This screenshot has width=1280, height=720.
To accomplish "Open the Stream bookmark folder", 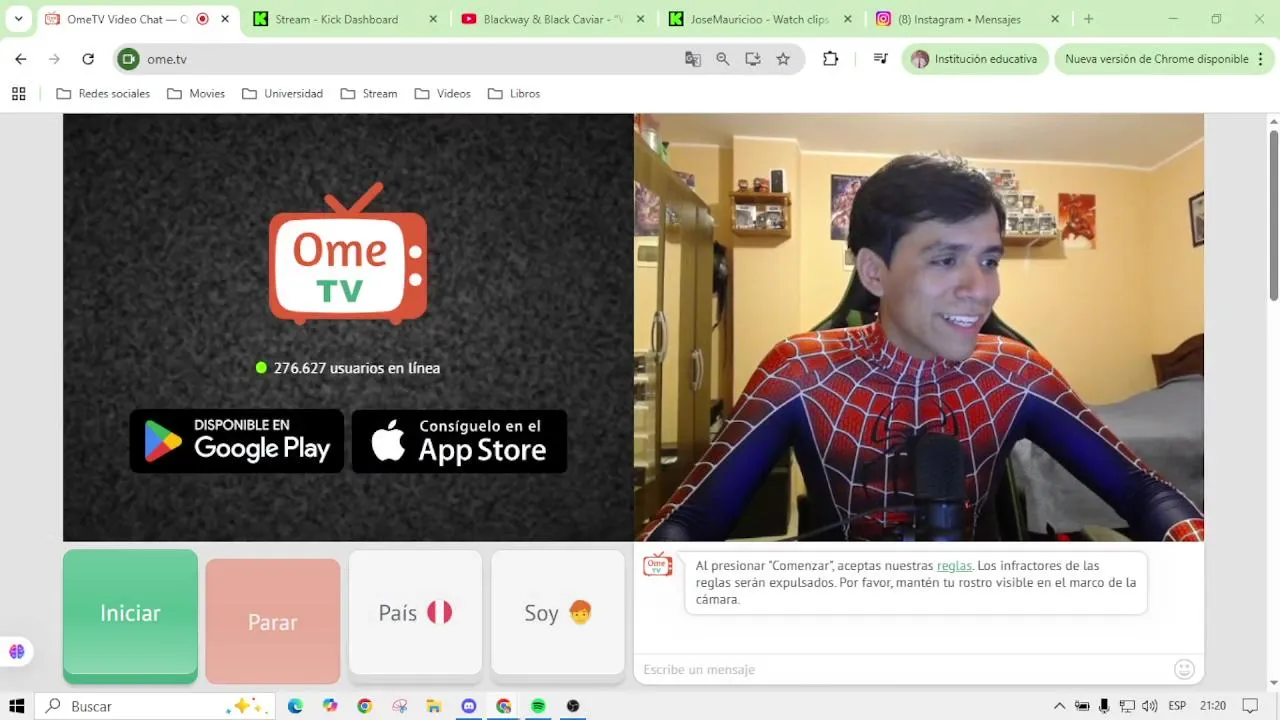I will pos(369,94).
